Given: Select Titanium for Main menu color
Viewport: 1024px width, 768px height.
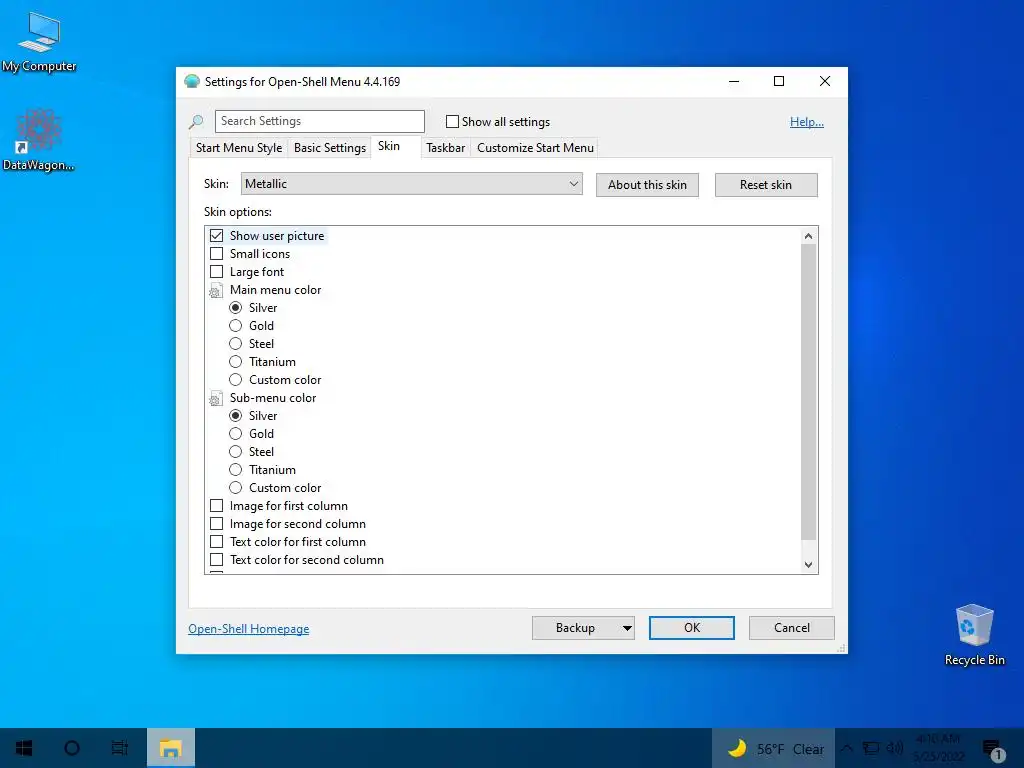Looking at the screenshot, I should [x=236, y=362].
